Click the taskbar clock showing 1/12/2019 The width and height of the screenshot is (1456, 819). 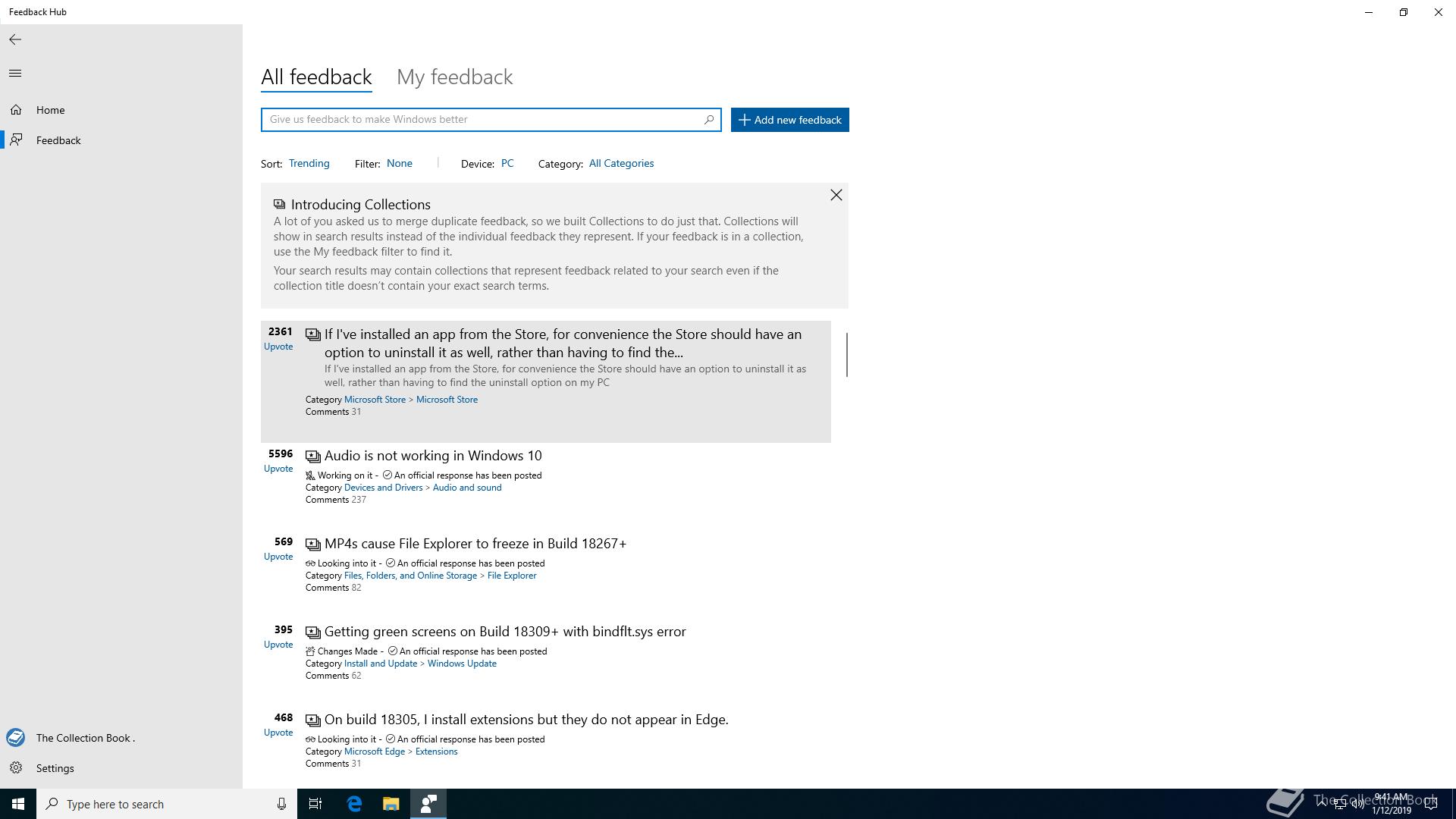pos(1392,804)
